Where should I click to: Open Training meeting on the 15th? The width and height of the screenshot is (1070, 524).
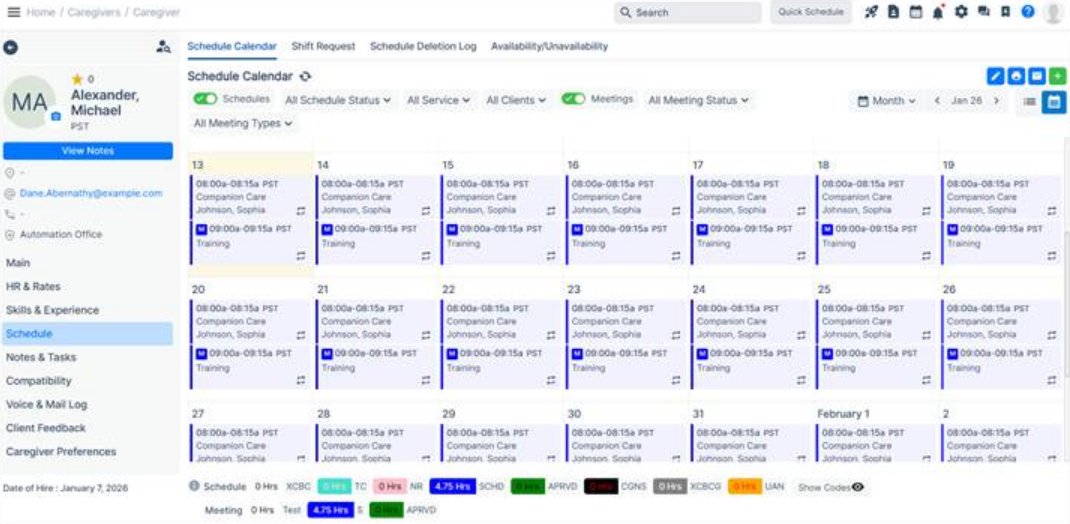501,242
